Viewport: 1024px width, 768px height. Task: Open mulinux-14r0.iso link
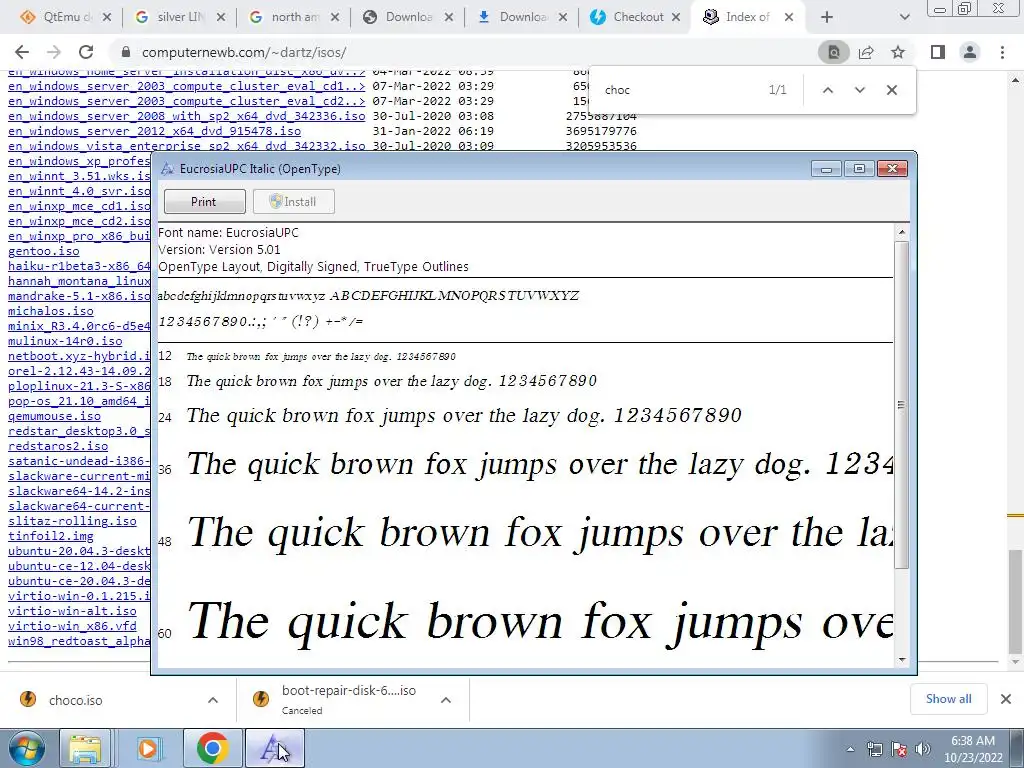click(x=65, y=342)
